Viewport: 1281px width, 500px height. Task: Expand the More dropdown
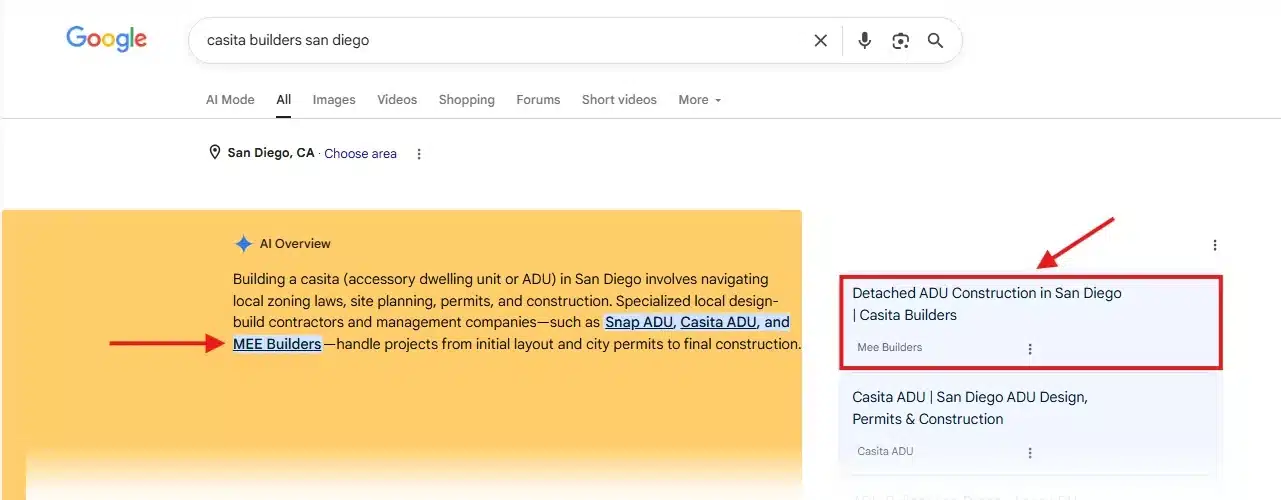pyautogui.click(x=699, y=100)
